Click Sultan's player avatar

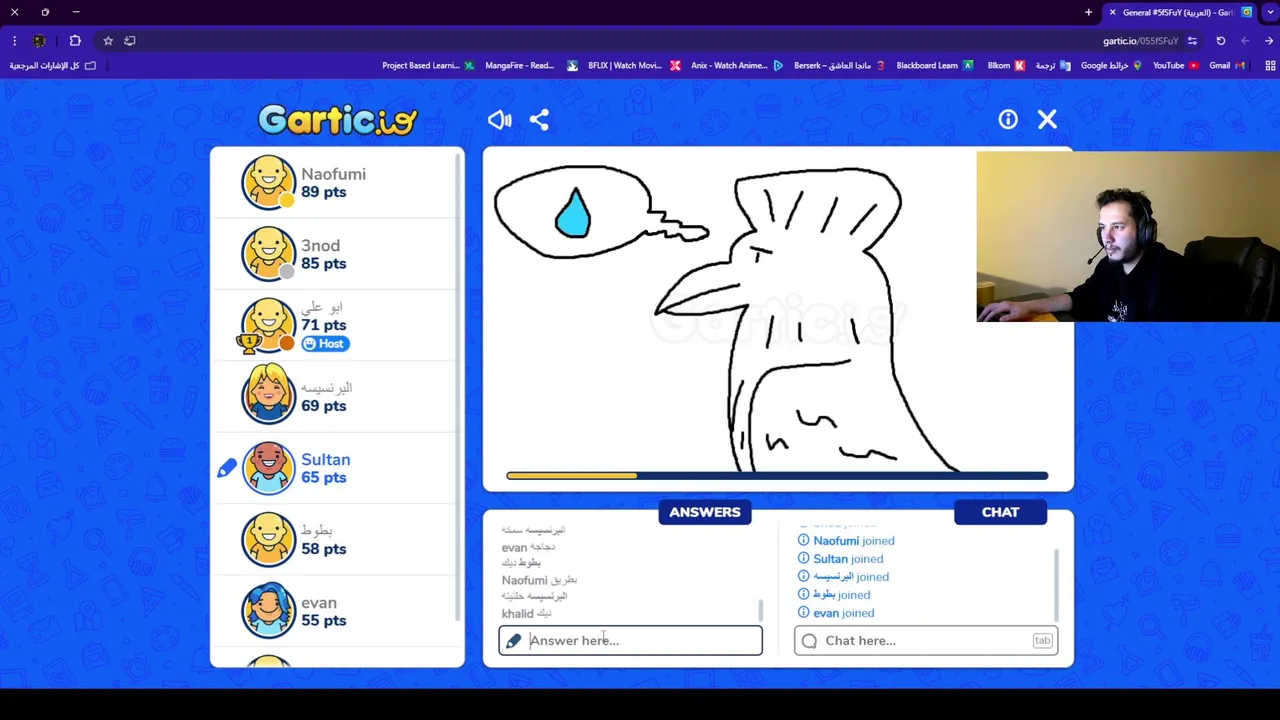[268, 468]
